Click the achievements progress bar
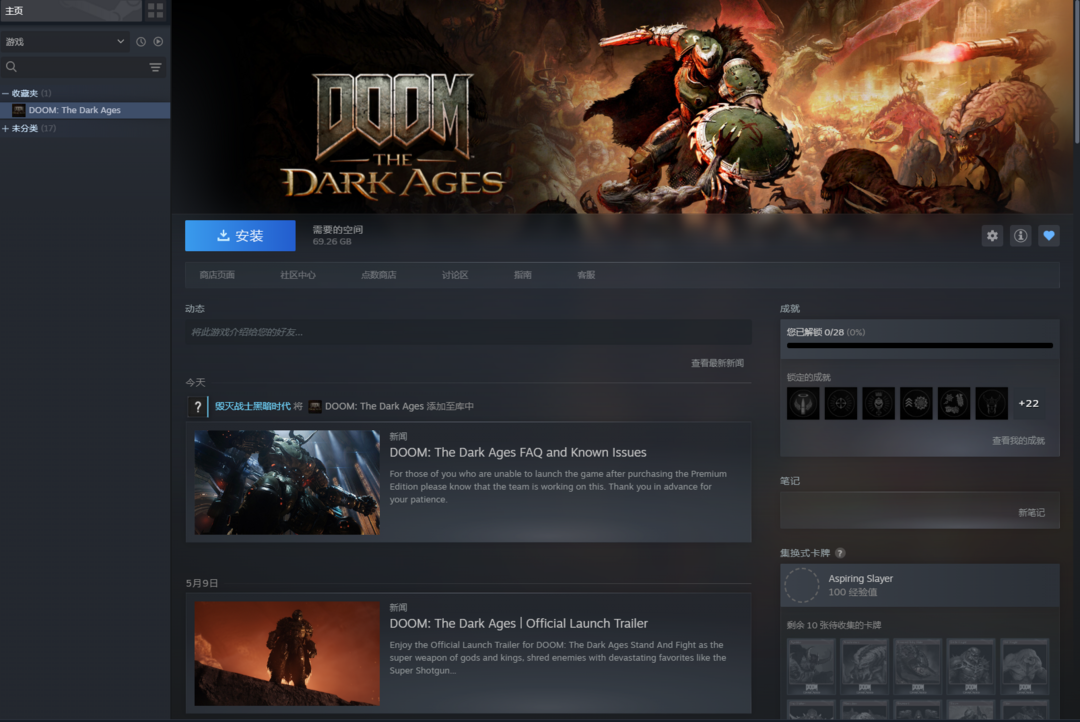The image size is (1080, 722). (919, 345)
